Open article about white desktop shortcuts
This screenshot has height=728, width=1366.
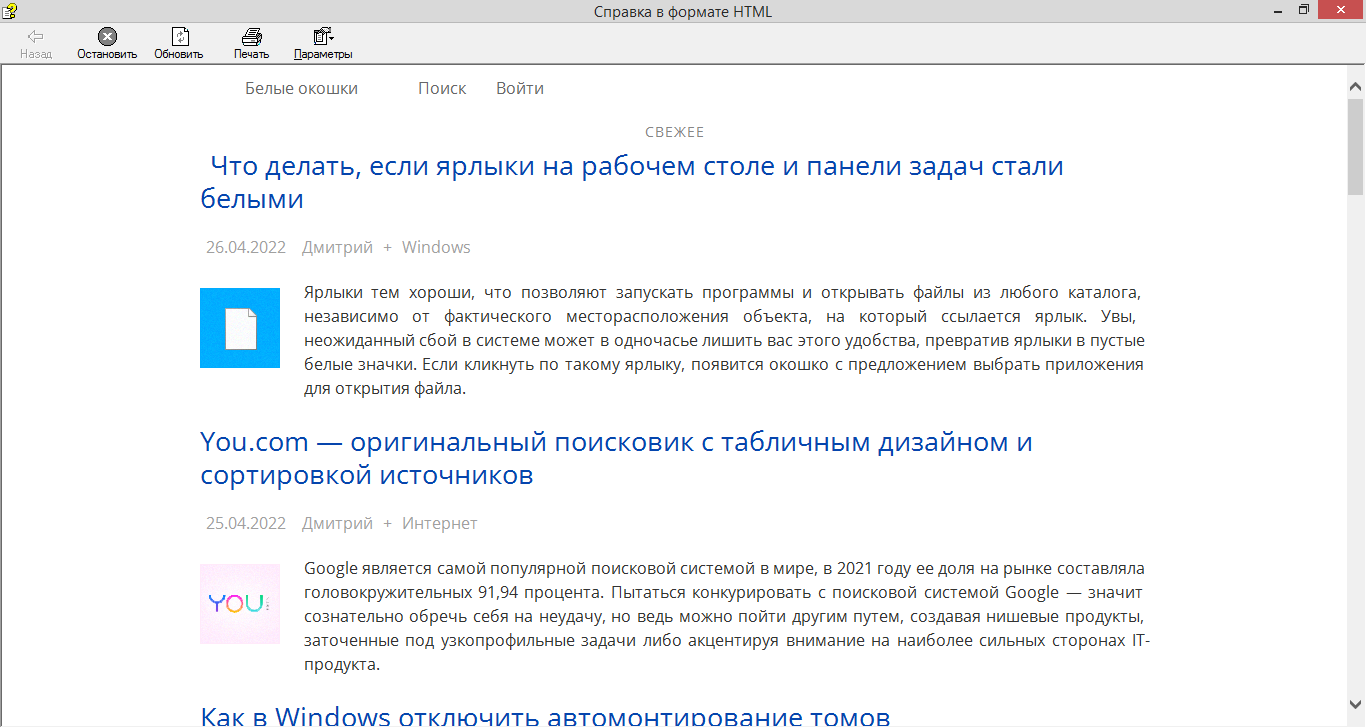[632, 182]
